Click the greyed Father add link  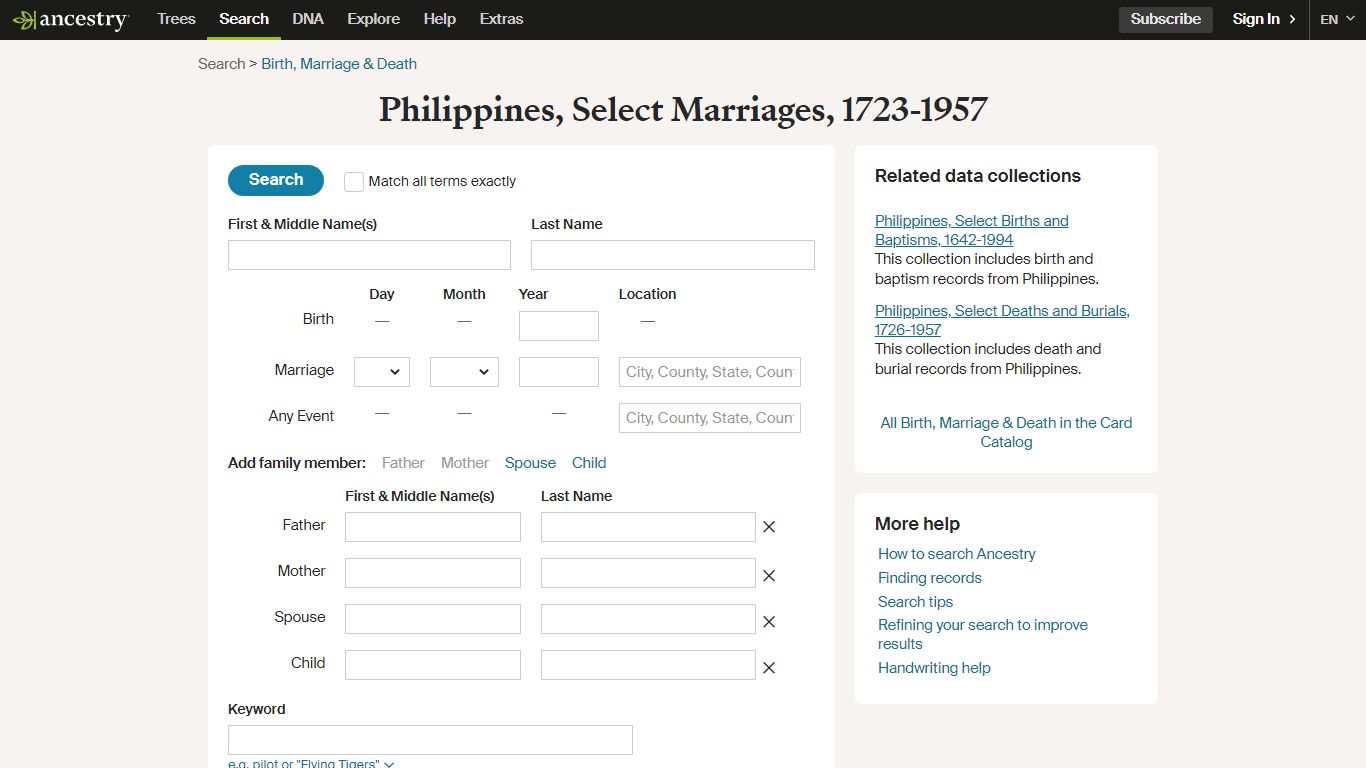[x=403, y=463]
